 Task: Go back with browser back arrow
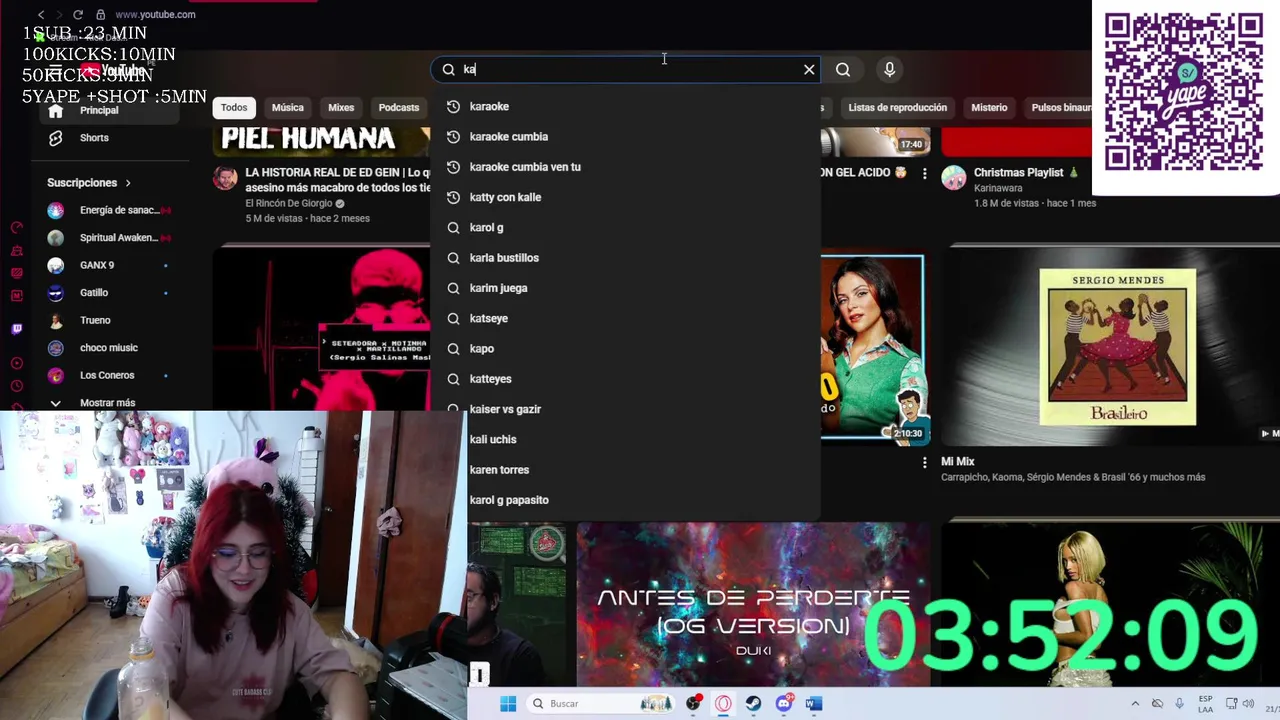[40, 14]
